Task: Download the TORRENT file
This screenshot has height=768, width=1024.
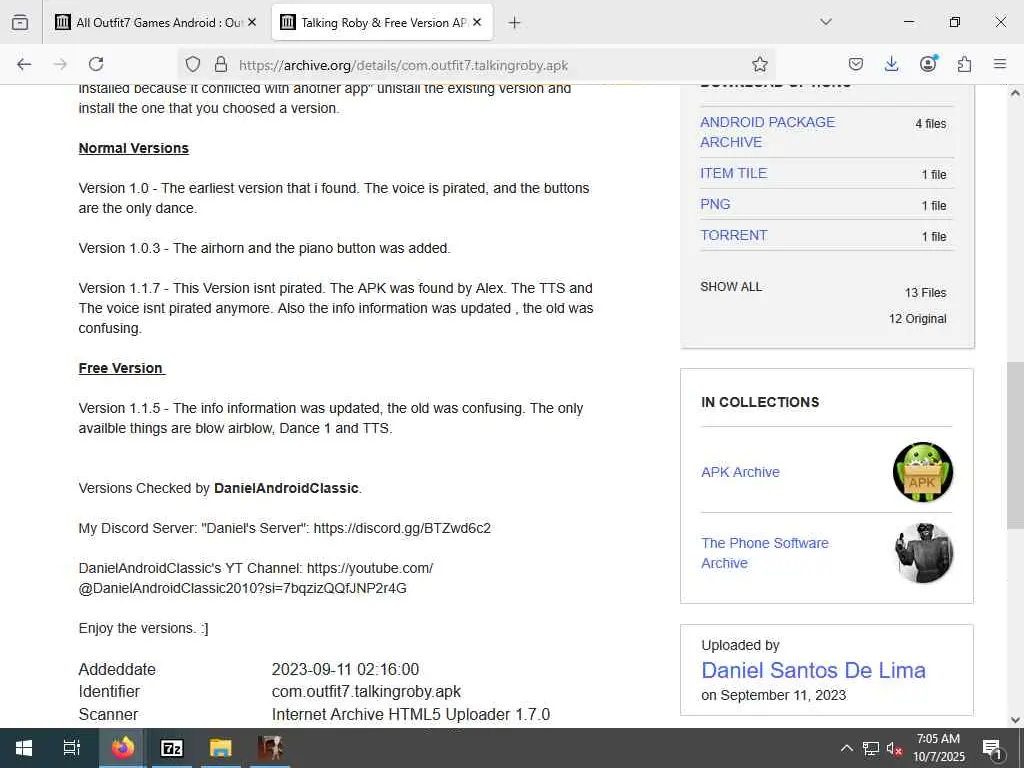Action: pos(733,235)
